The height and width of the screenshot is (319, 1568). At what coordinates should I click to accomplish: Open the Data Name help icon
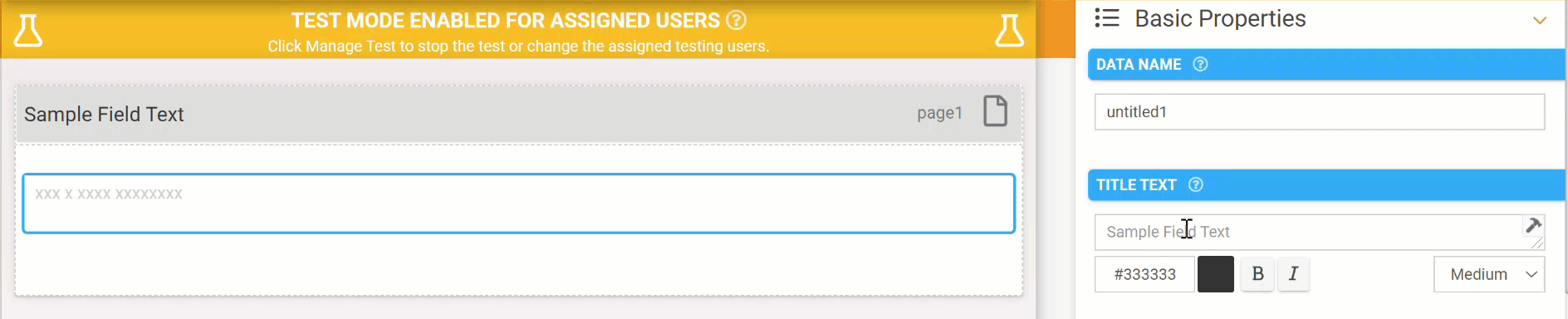pyautogui.click(x=1200, y=64)
